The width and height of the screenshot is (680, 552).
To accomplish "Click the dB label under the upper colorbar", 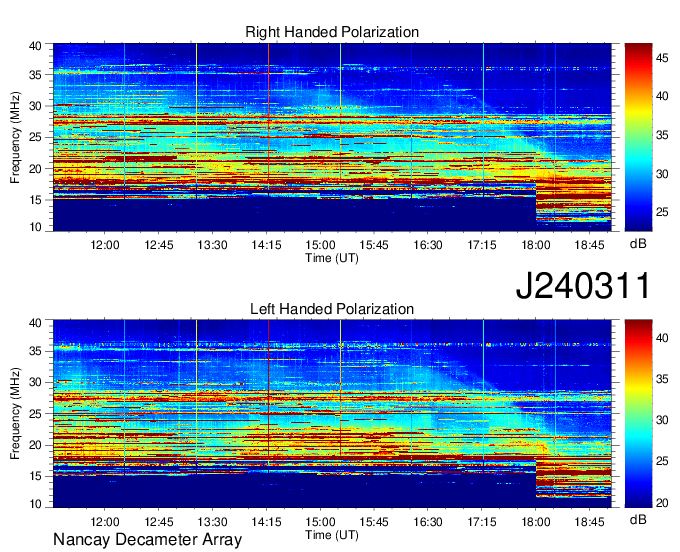I will 638,244.
